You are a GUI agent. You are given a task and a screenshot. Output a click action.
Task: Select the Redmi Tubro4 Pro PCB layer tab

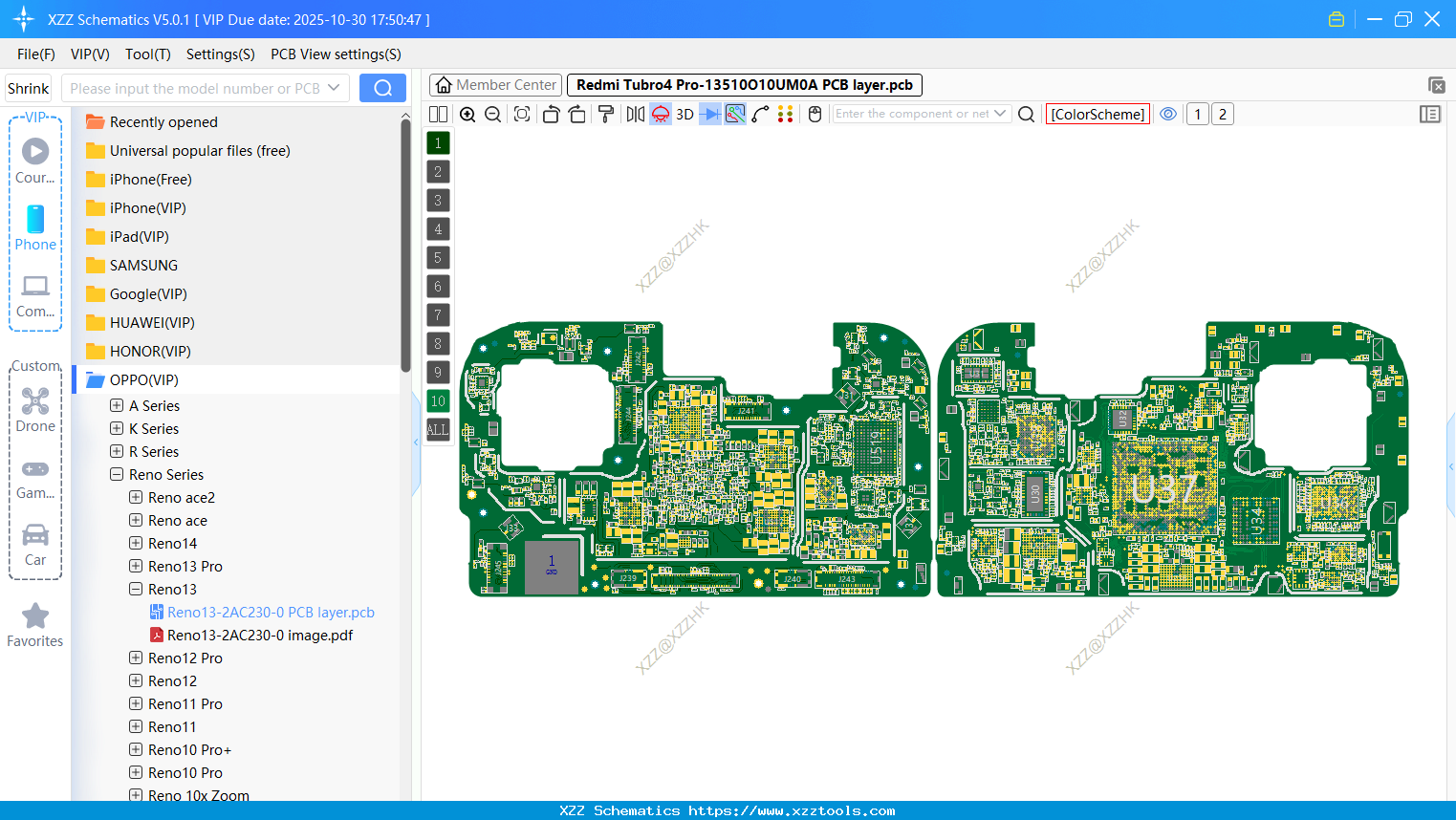coord(745,85)
